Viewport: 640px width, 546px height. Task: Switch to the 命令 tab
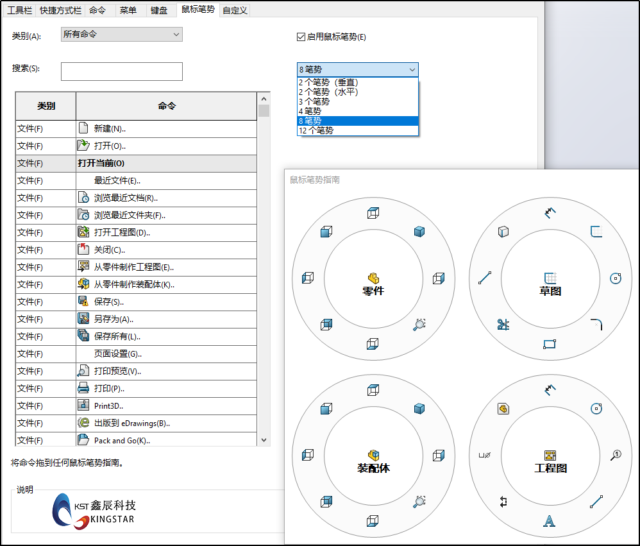click(97, 10)
